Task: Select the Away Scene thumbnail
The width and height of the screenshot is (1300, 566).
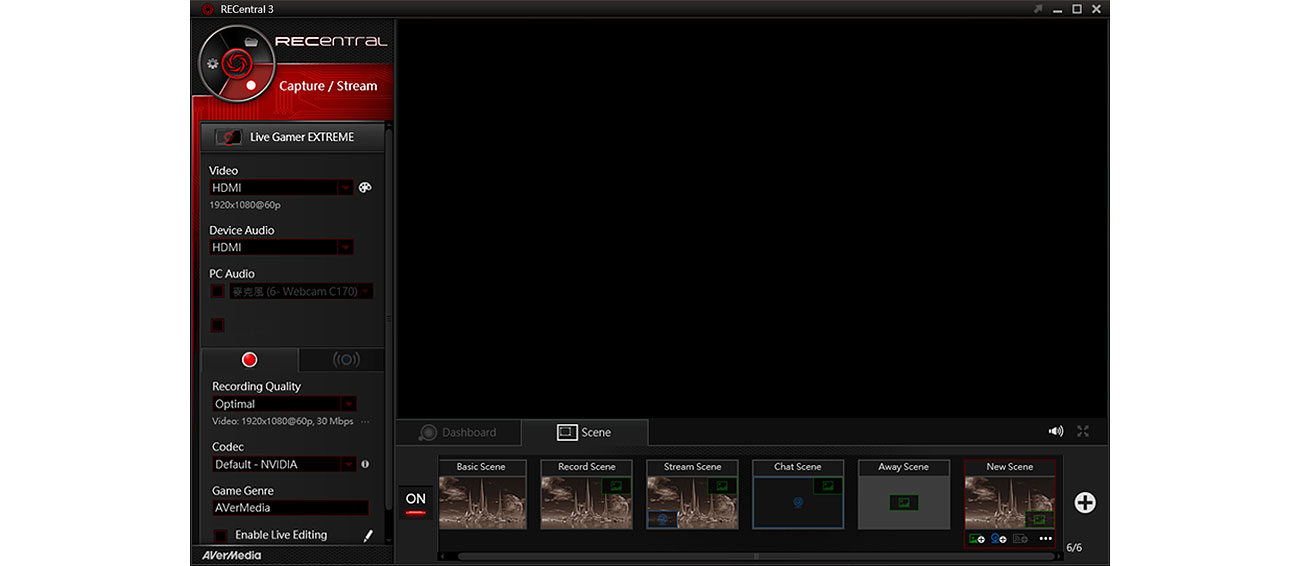Action: pos(904,494)
